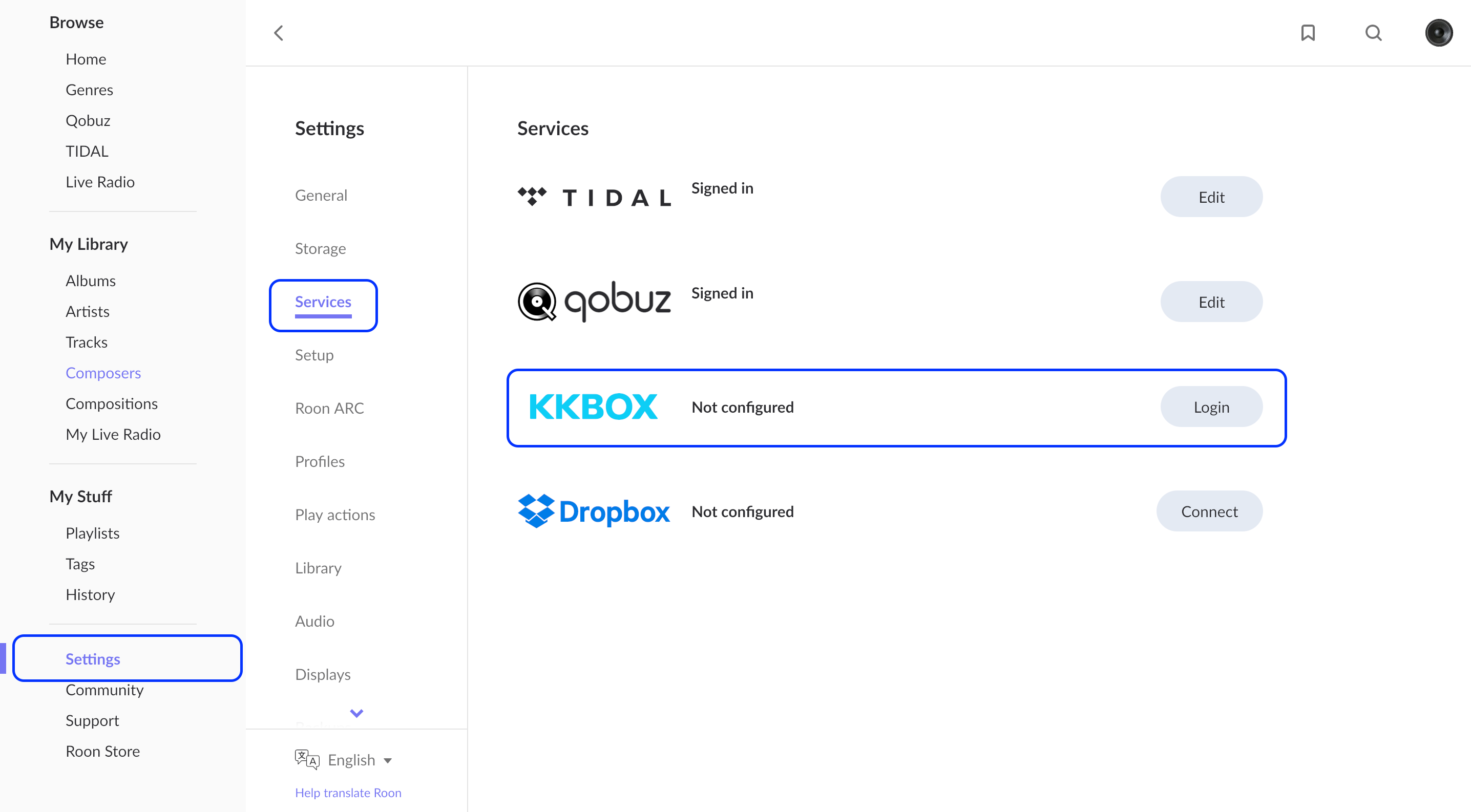The image size is (1471, 812).
Task: Login to KKBOX
Action: click(x=1211, y=407)
